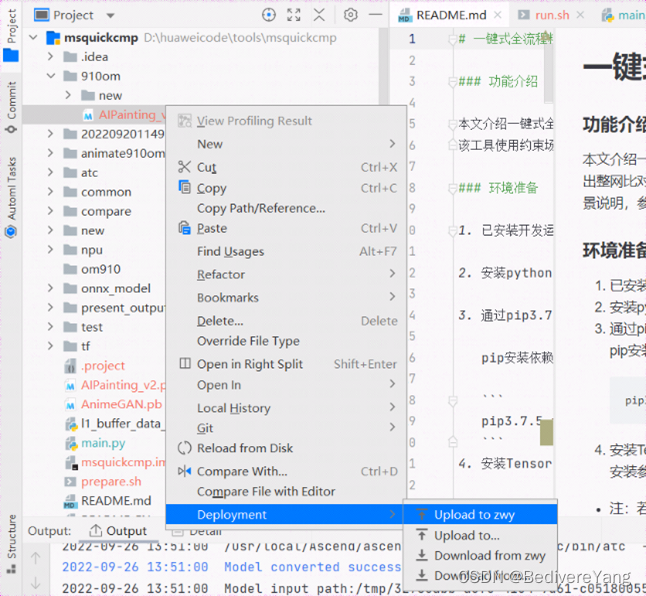Choose Copy from context menu

286,188
